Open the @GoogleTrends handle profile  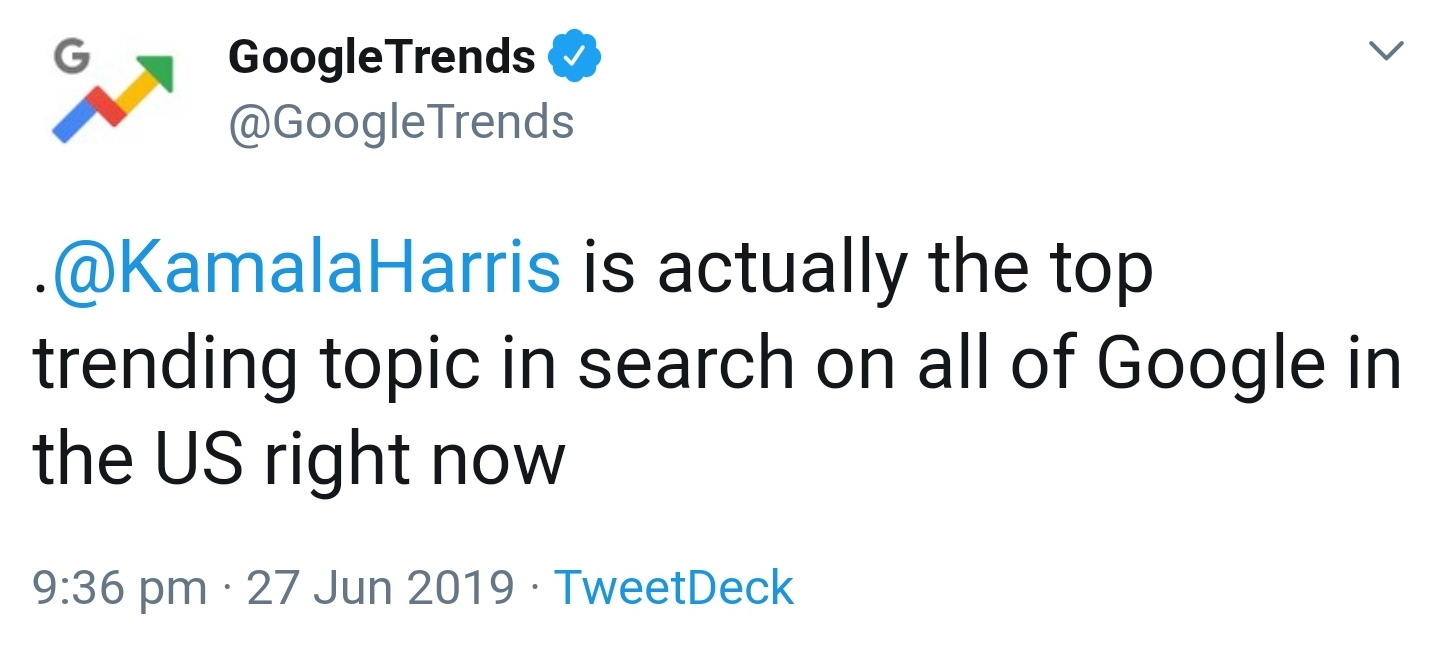tap(401, 123)
